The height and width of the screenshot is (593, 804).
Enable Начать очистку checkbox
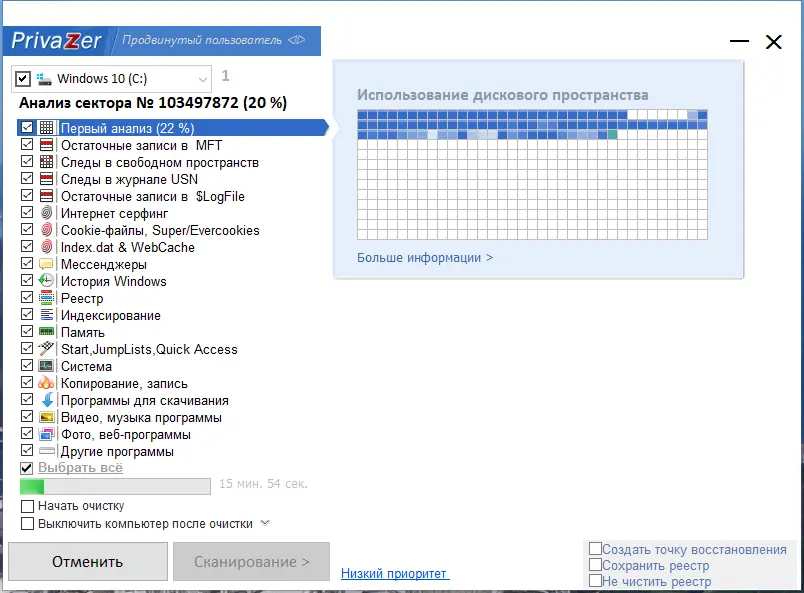click(x=27, y=506)
